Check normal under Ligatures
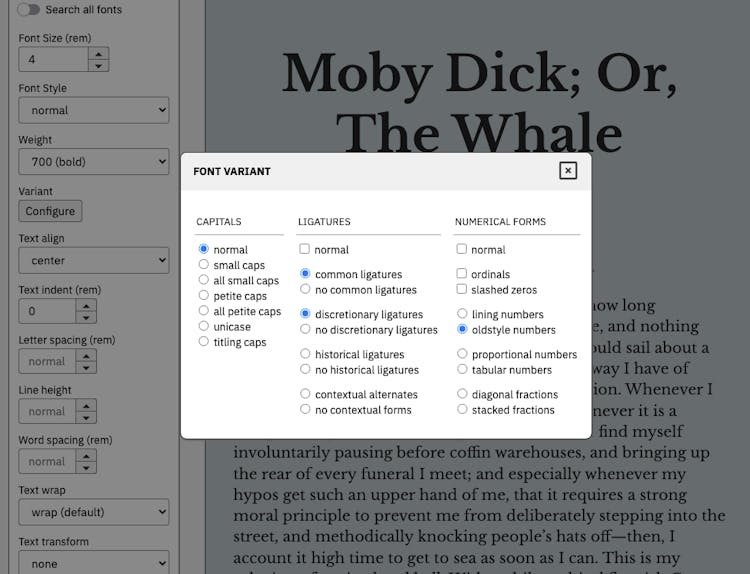The width and height of the screenshot is (750, 574). tap(305, 249)
